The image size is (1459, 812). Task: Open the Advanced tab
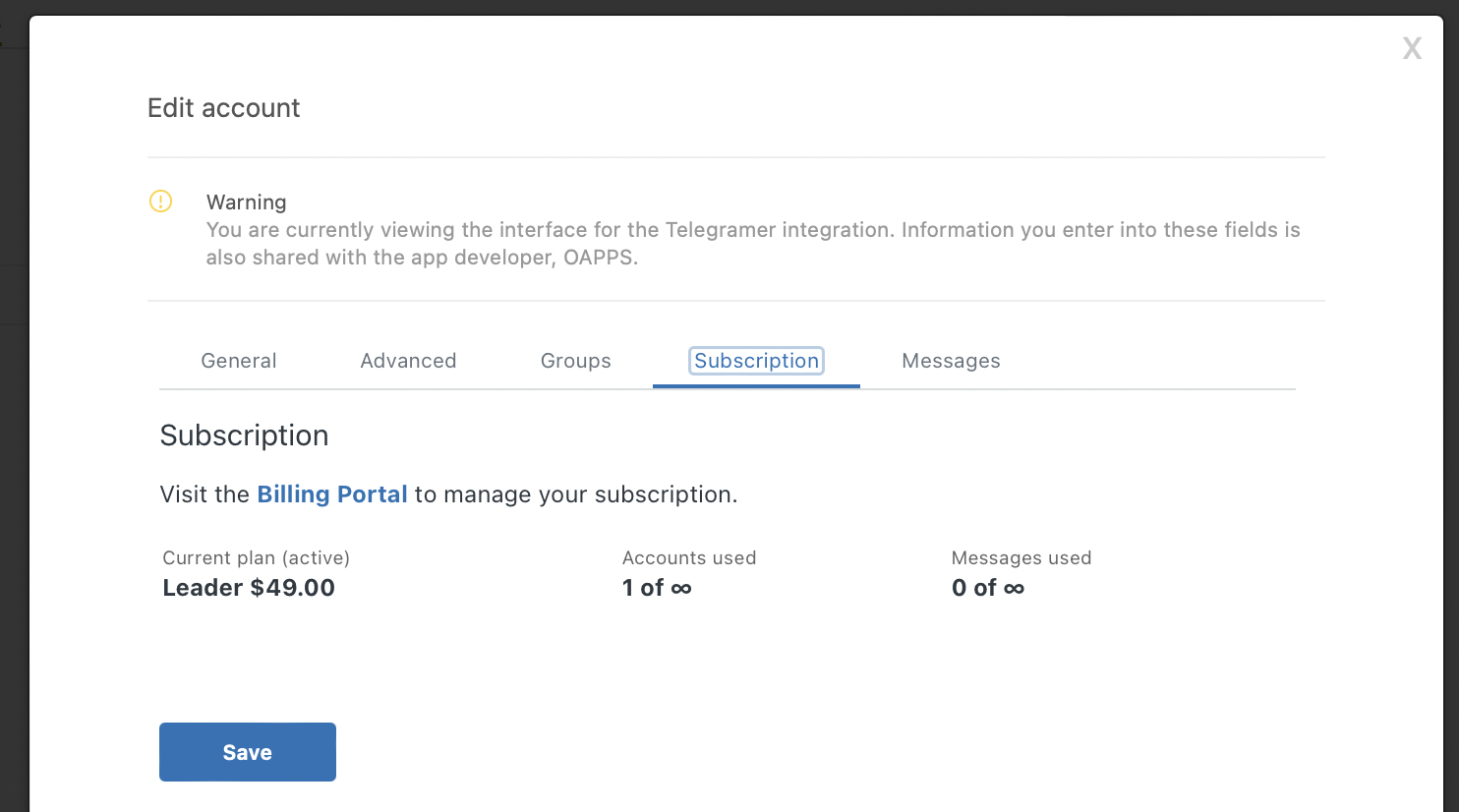[408, 361]
